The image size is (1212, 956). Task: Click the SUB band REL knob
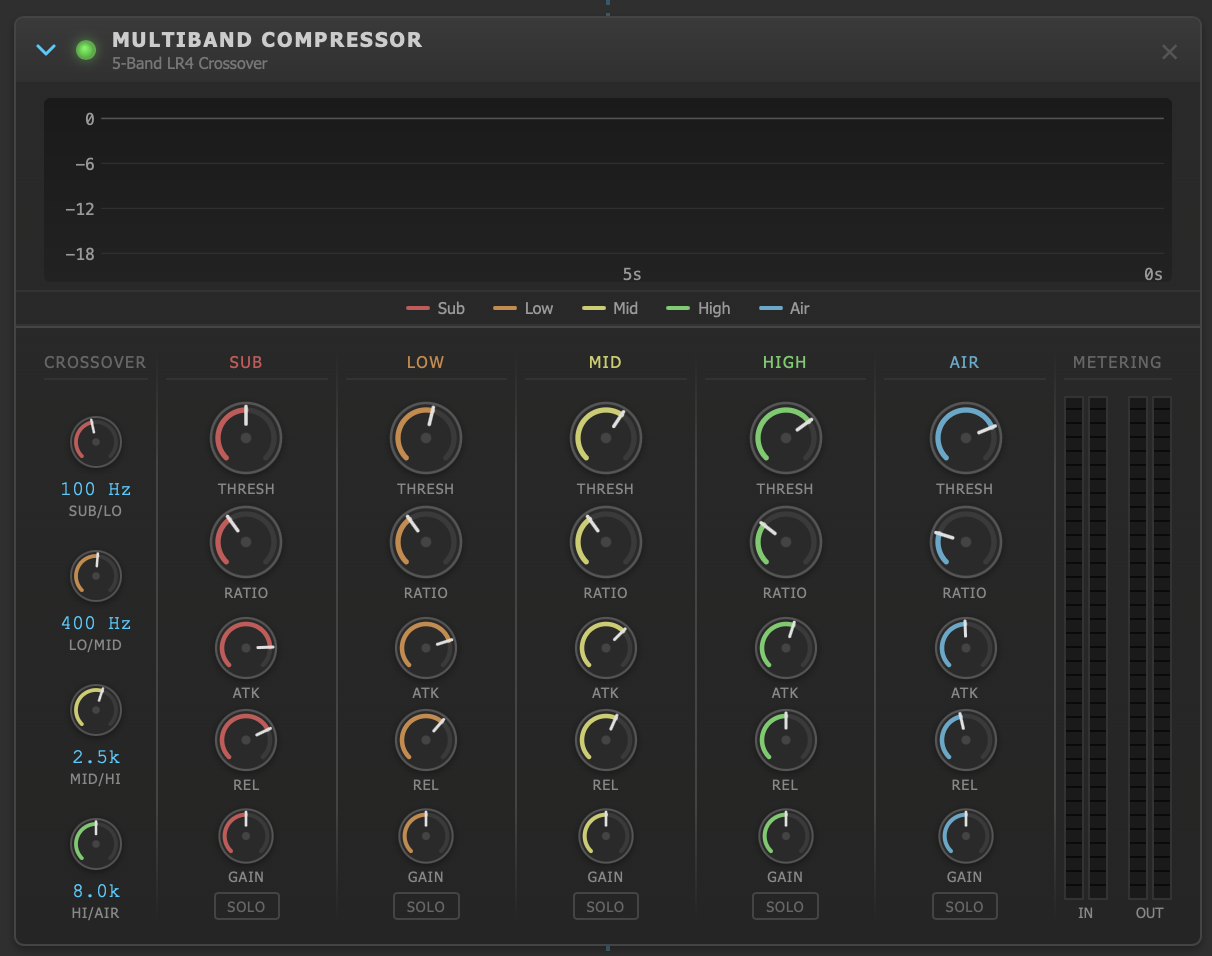click(246, 740)
